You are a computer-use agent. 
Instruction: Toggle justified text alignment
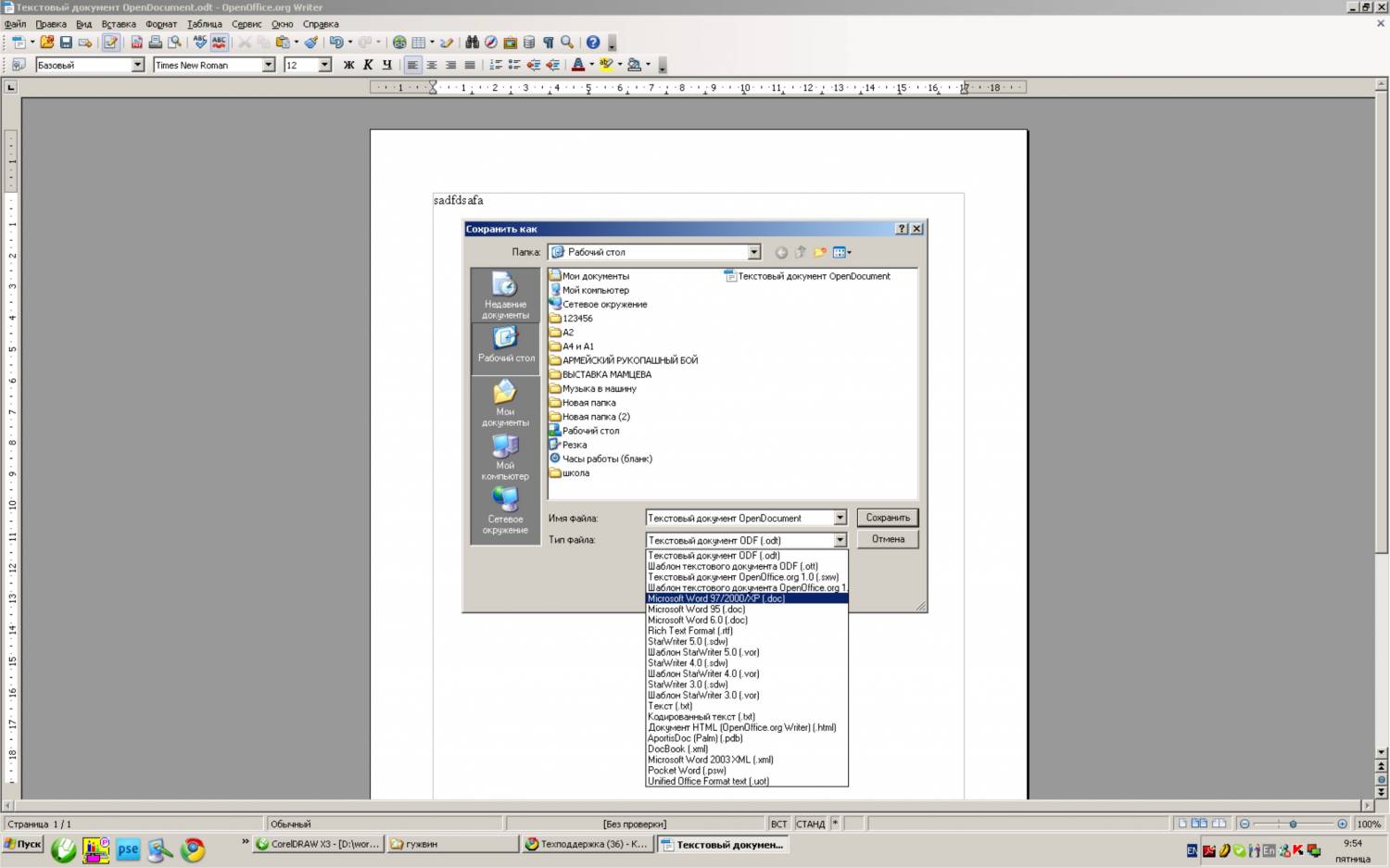pos(470,65)
